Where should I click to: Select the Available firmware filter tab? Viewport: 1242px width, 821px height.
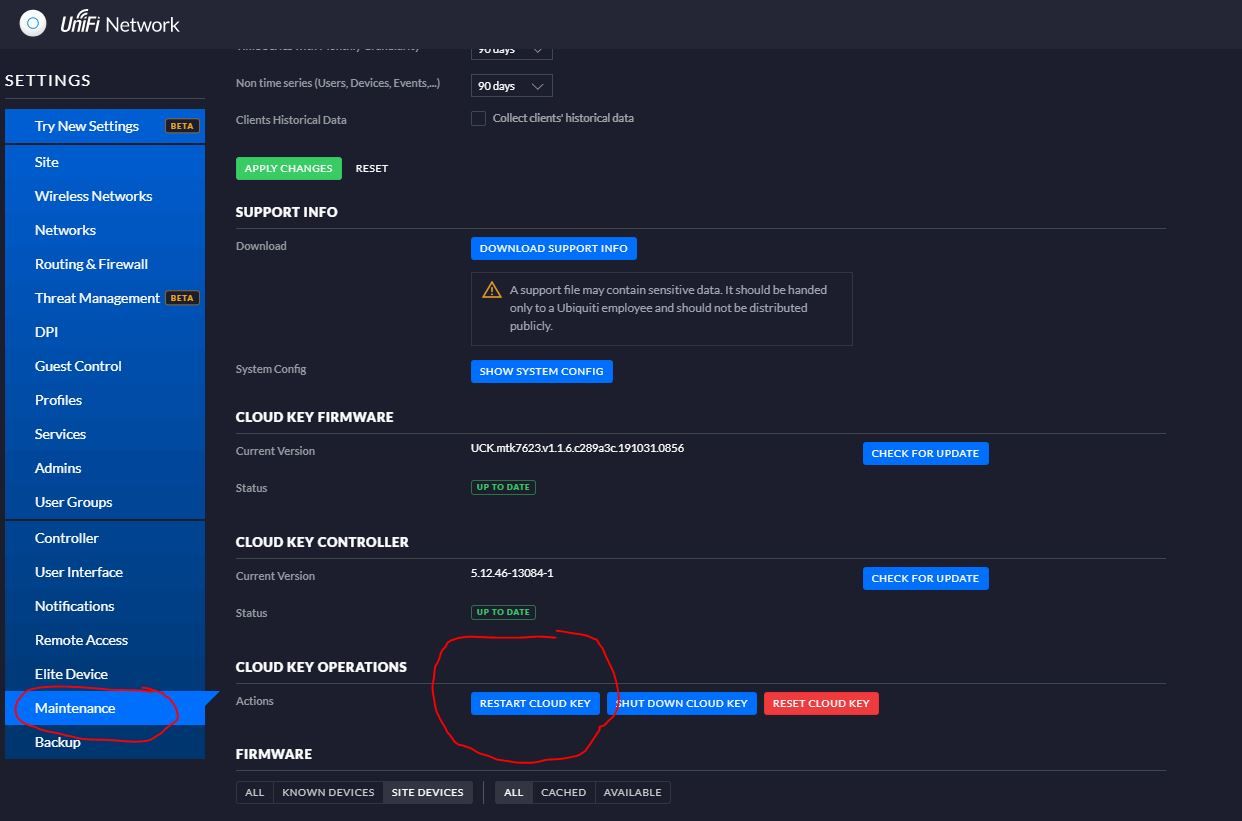[x=632, y=792]
